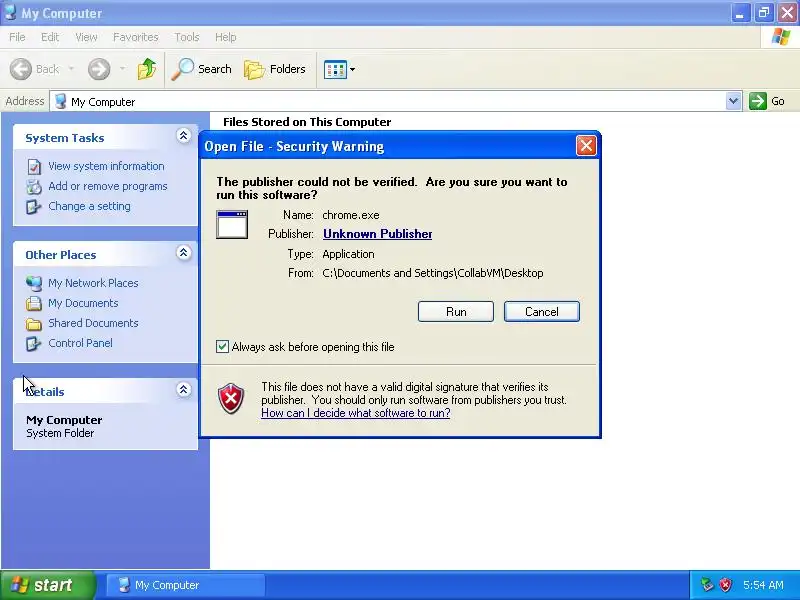Viewport: 800px width, 600px height.
Task: Open the Edit menu in My Computer
Action: tap(49, 37)
